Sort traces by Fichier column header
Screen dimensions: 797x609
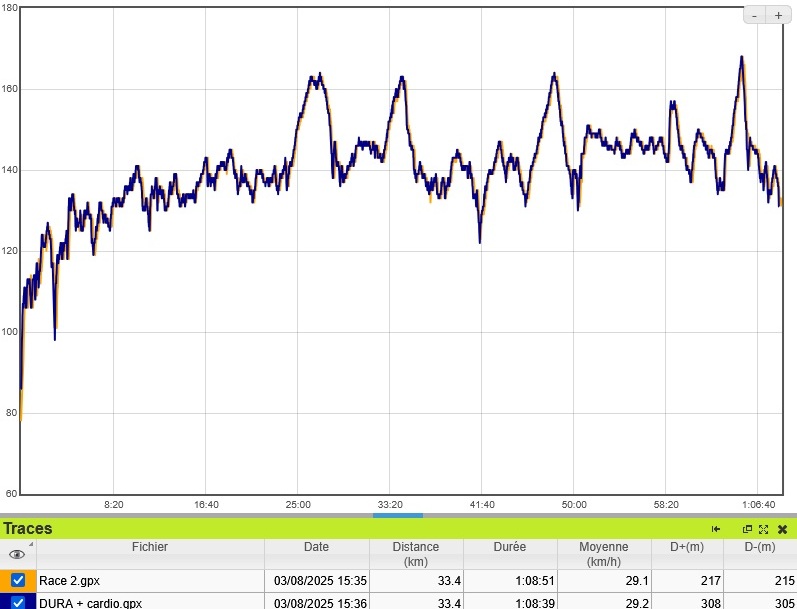coord(150,547)
